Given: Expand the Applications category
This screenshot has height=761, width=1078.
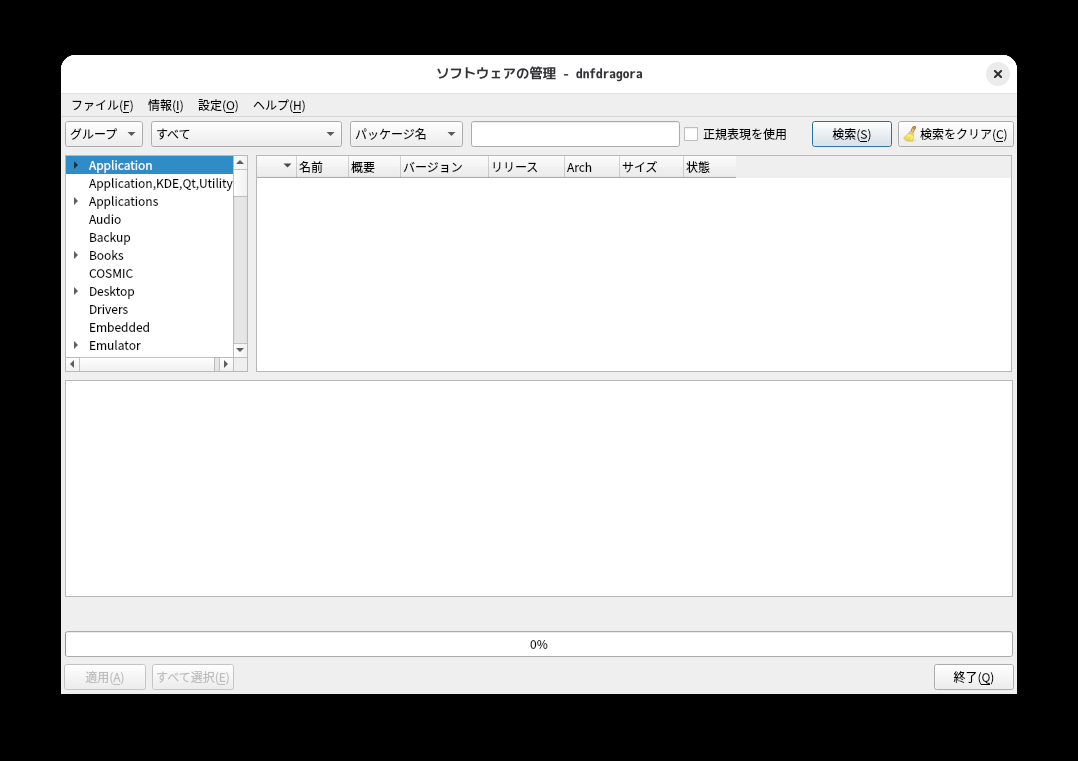Looking at the screenshot, I should [x=77, y=201].
